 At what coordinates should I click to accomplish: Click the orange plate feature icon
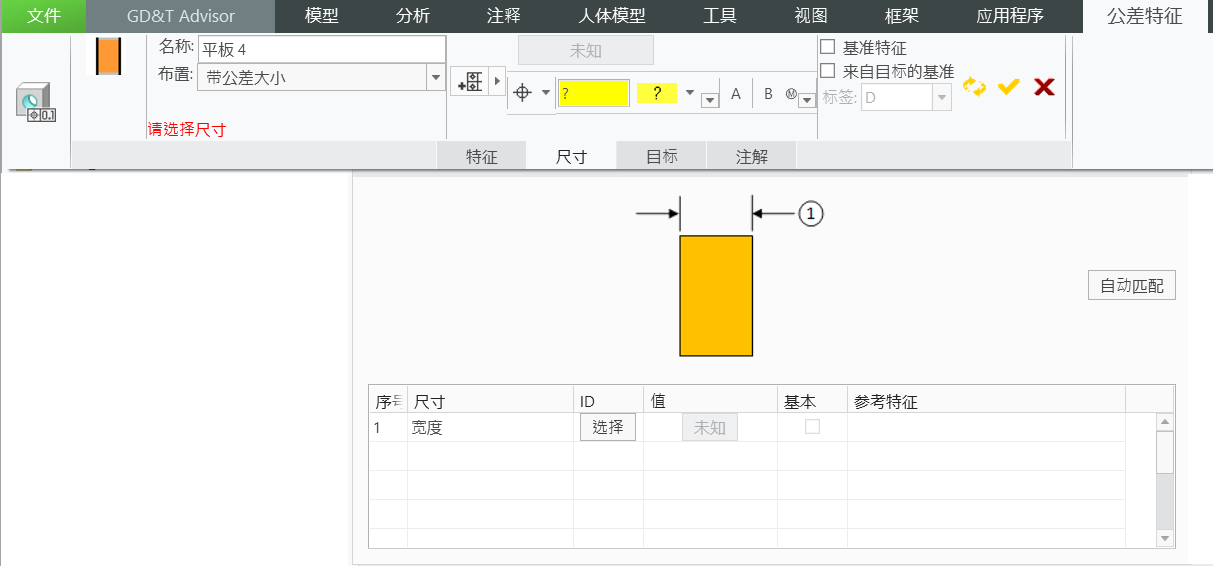click(108, 56)
